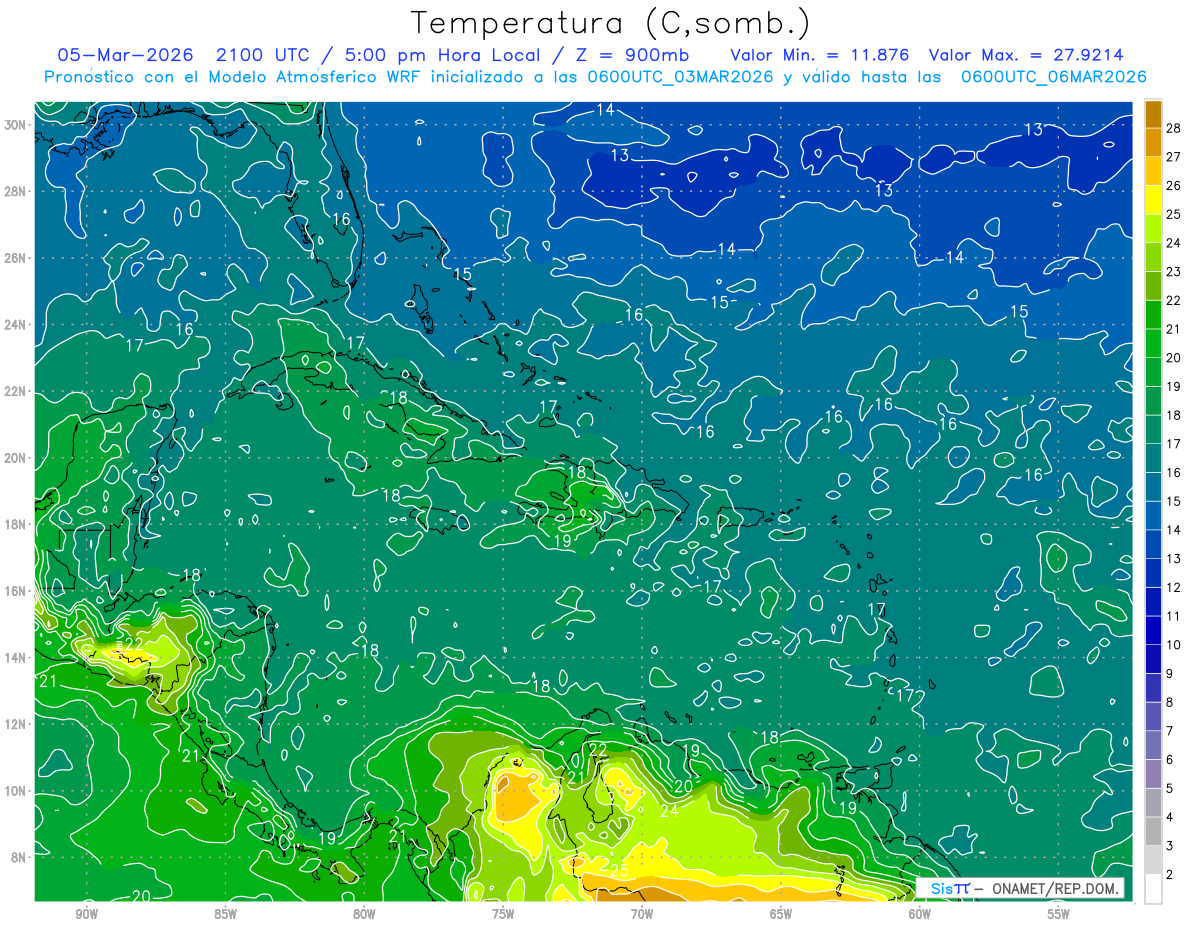The image size is (1200, 927).
Task: Click legend scale value '2'
Action: point(1170,875)
